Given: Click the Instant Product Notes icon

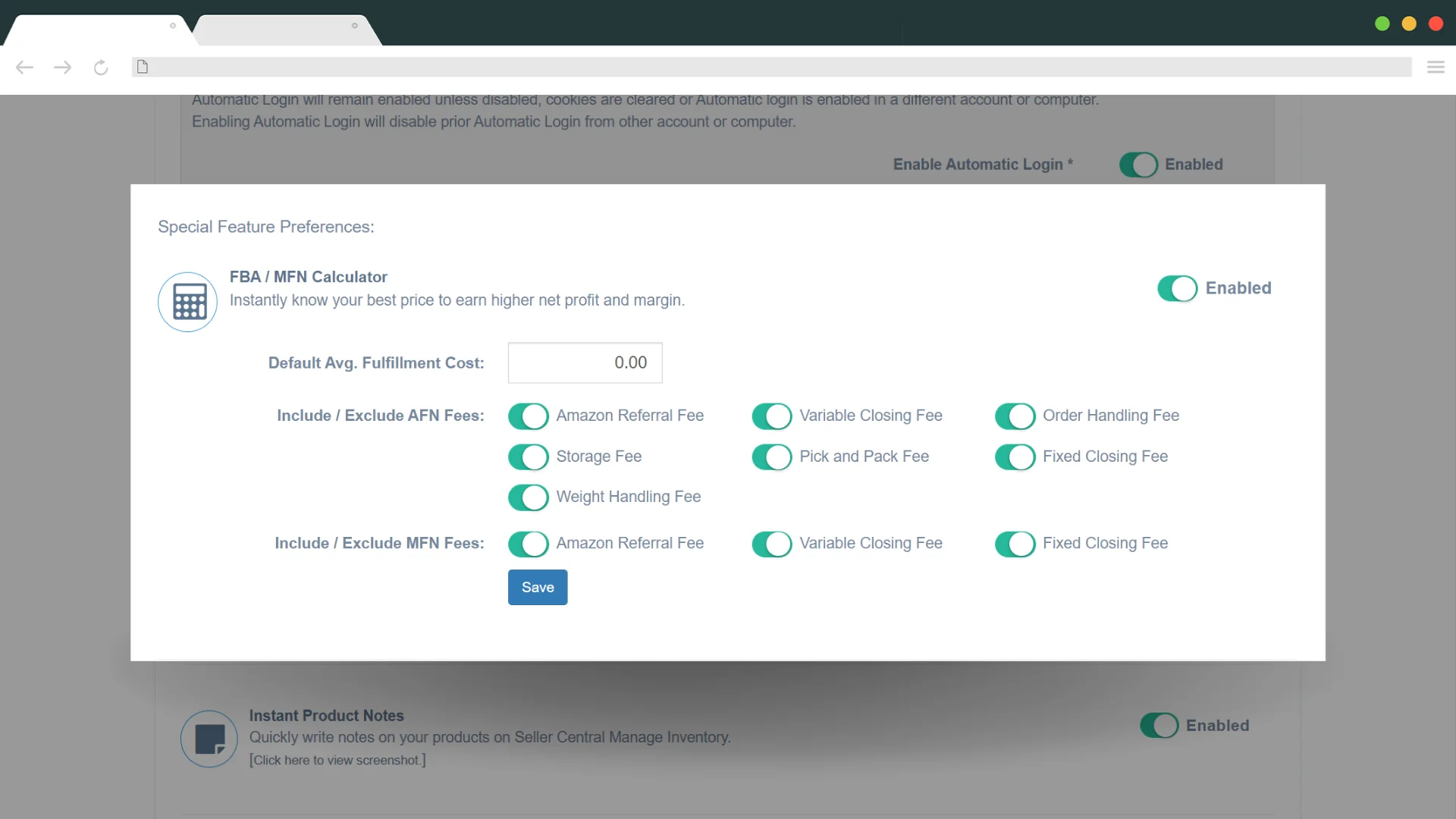Looking at the screenshot, I should (x=209, y=738).
